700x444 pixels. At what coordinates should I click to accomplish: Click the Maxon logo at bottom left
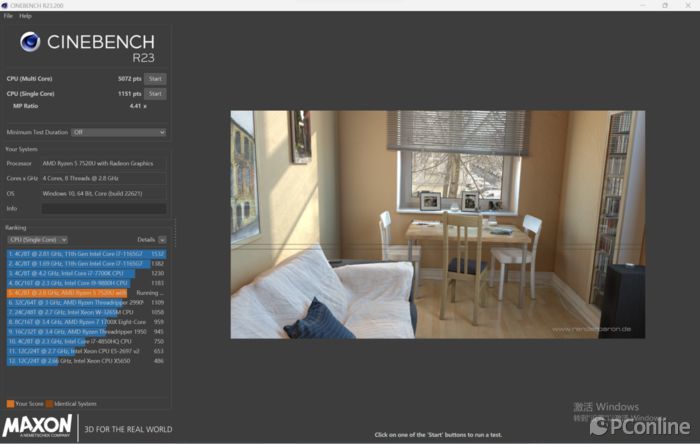(38, 426)
